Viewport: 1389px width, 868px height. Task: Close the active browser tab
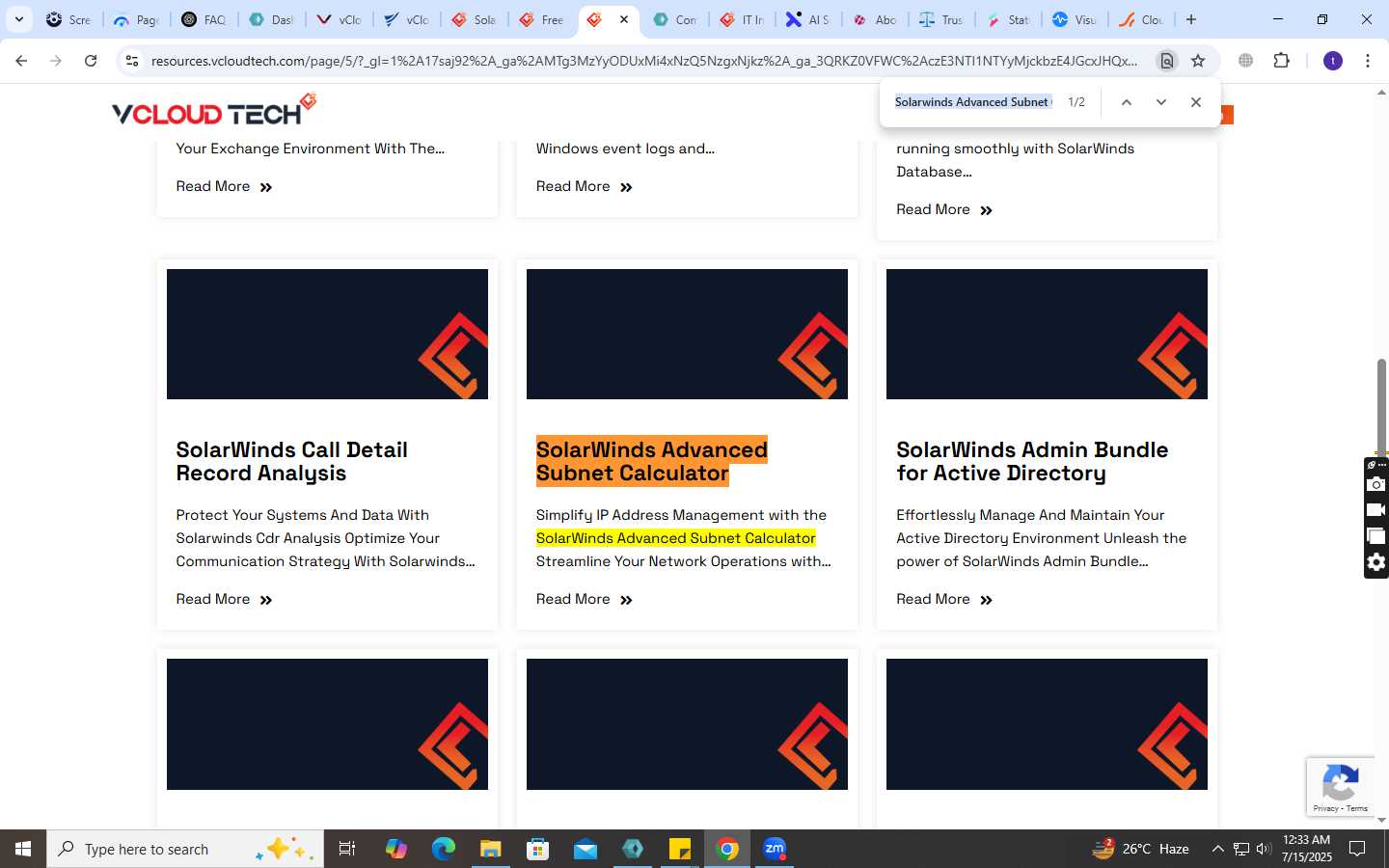coord(624,19)
